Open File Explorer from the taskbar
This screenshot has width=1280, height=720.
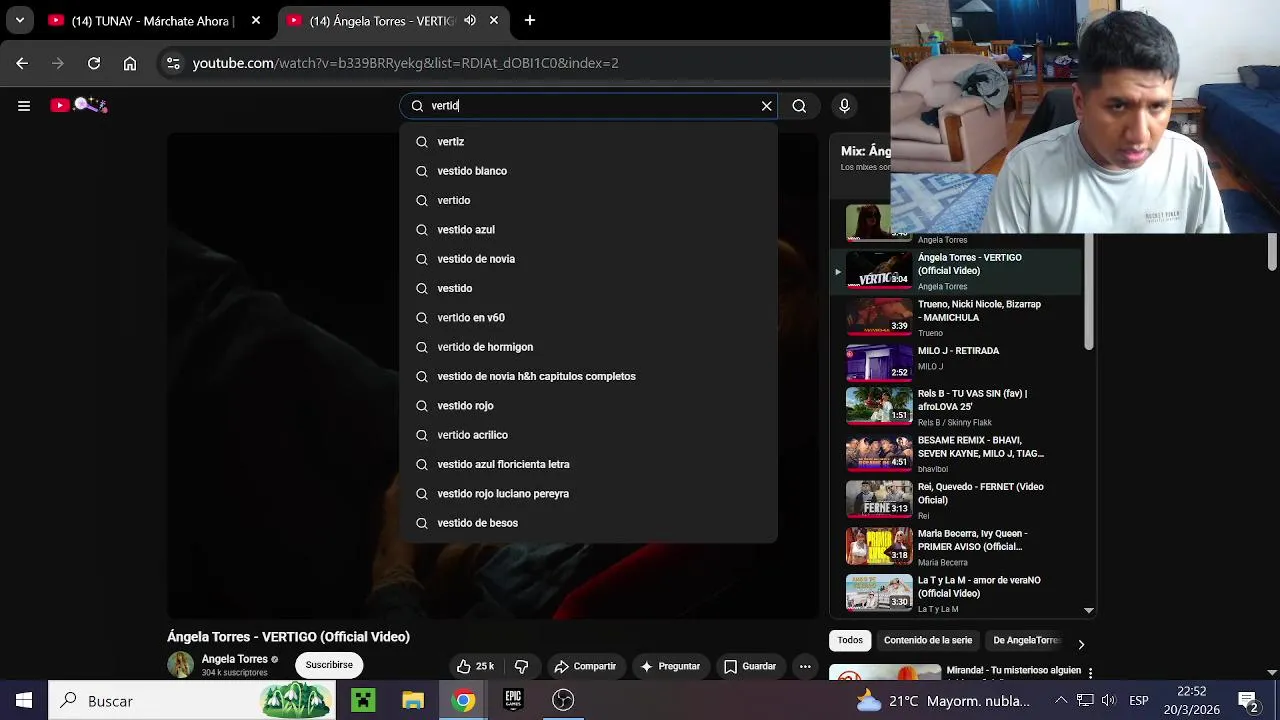413,701
